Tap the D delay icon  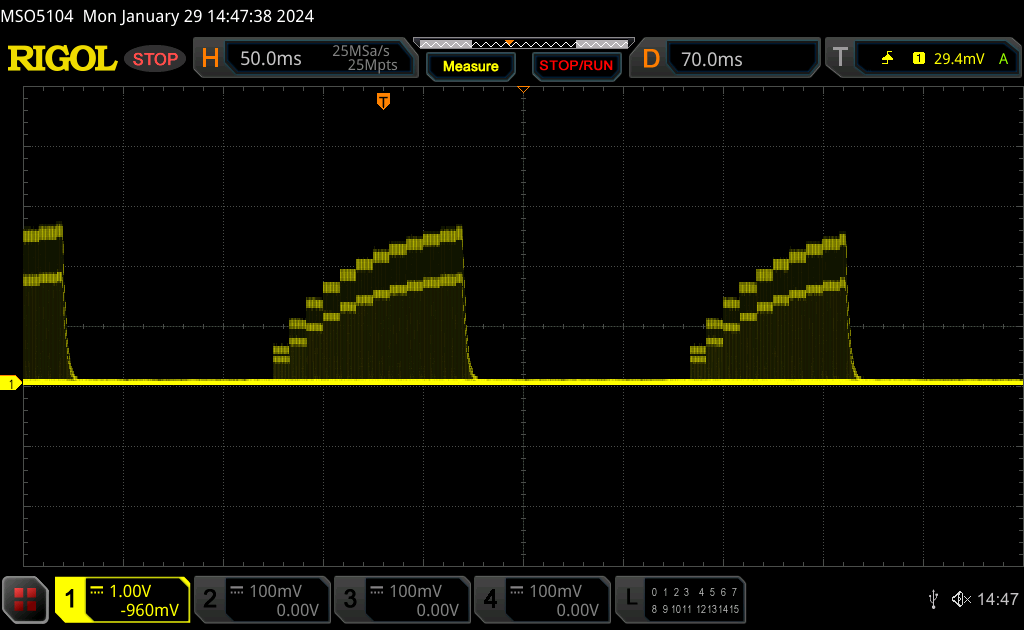click(x=651, y=59)
